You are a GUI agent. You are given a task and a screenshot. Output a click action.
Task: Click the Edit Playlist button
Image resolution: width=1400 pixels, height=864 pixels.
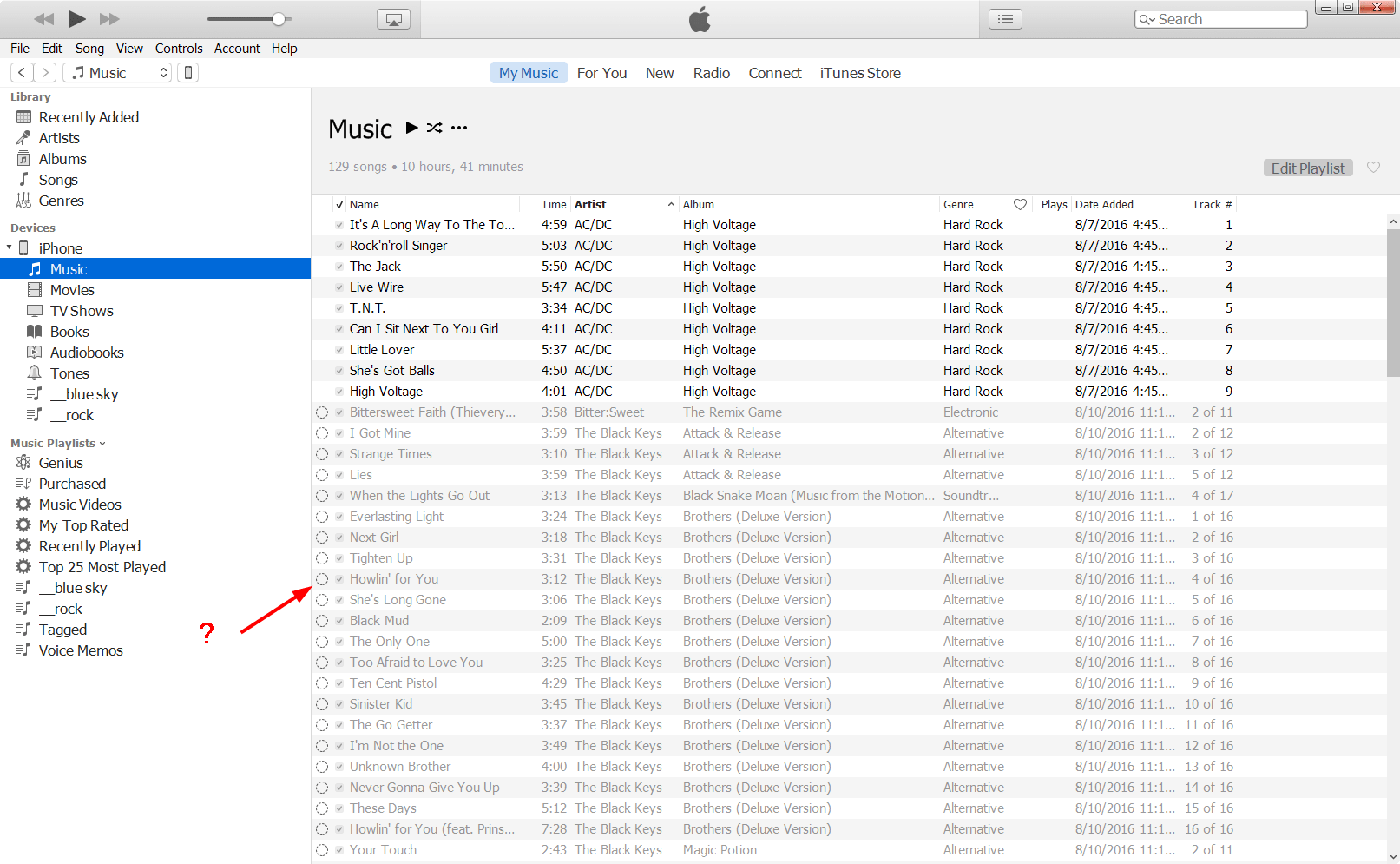pos(1308,168)
